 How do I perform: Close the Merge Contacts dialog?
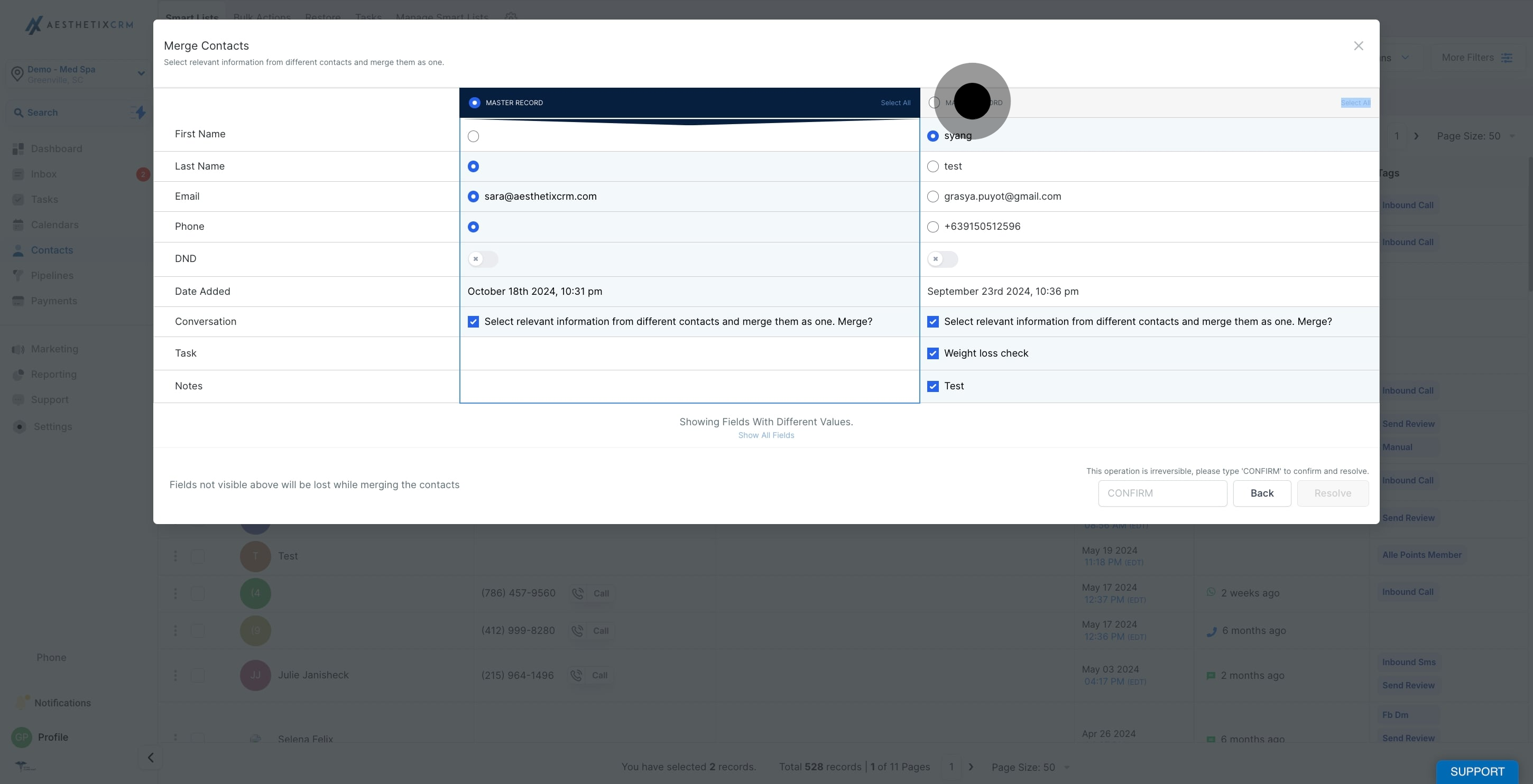coord(1358,46)
